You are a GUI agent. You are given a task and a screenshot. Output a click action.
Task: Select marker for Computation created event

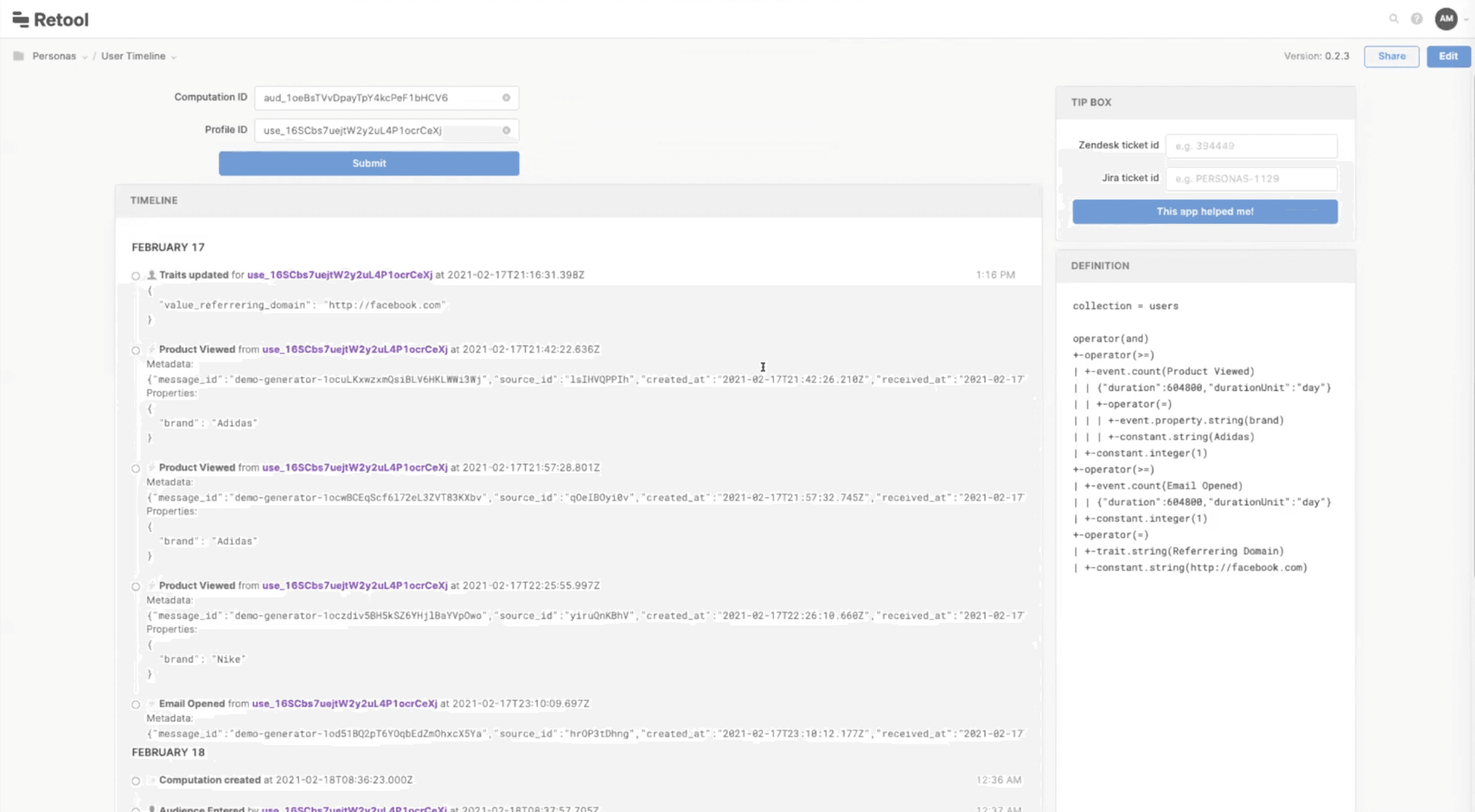(136, 781)
